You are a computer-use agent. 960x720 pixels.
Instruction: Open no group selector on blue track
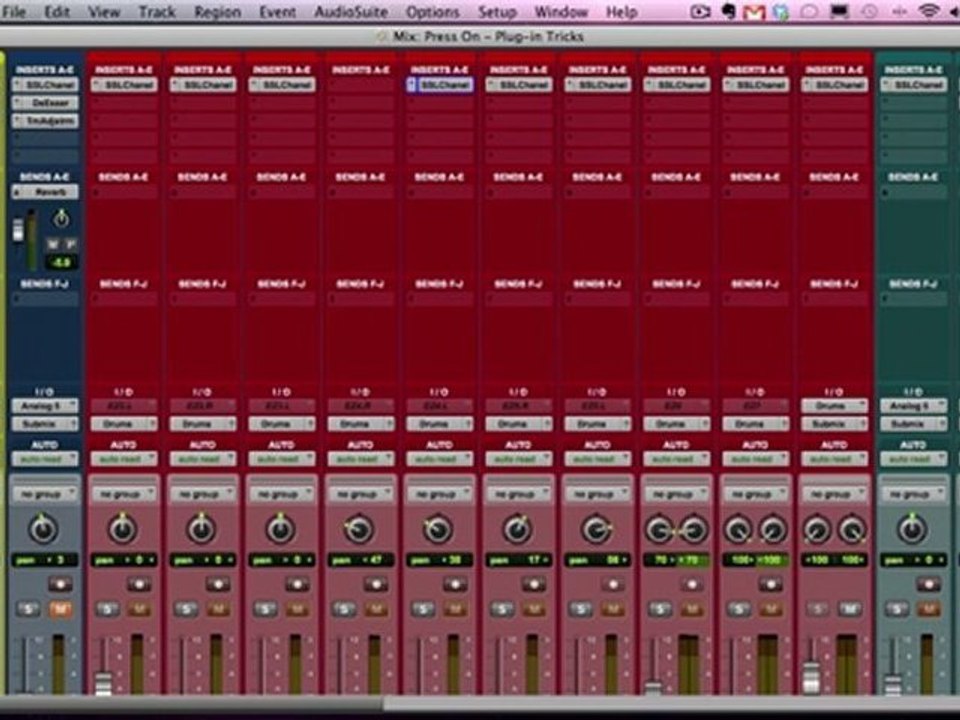(x=45, y=493)
